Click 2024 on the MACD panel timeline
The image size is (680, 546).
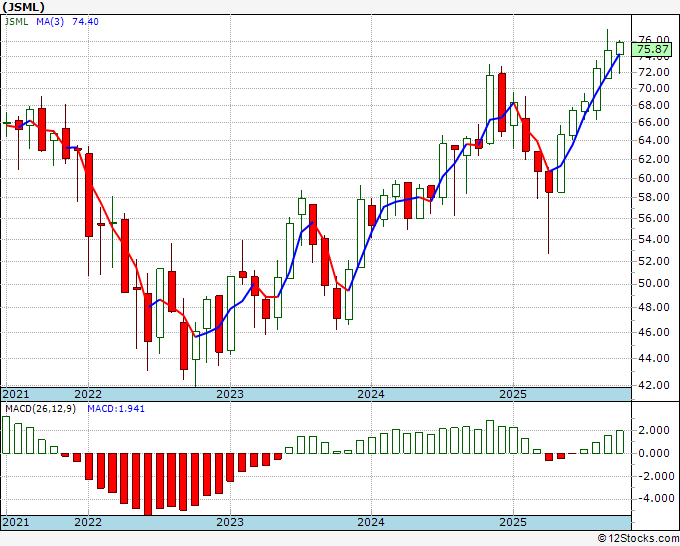pos(371,522)
